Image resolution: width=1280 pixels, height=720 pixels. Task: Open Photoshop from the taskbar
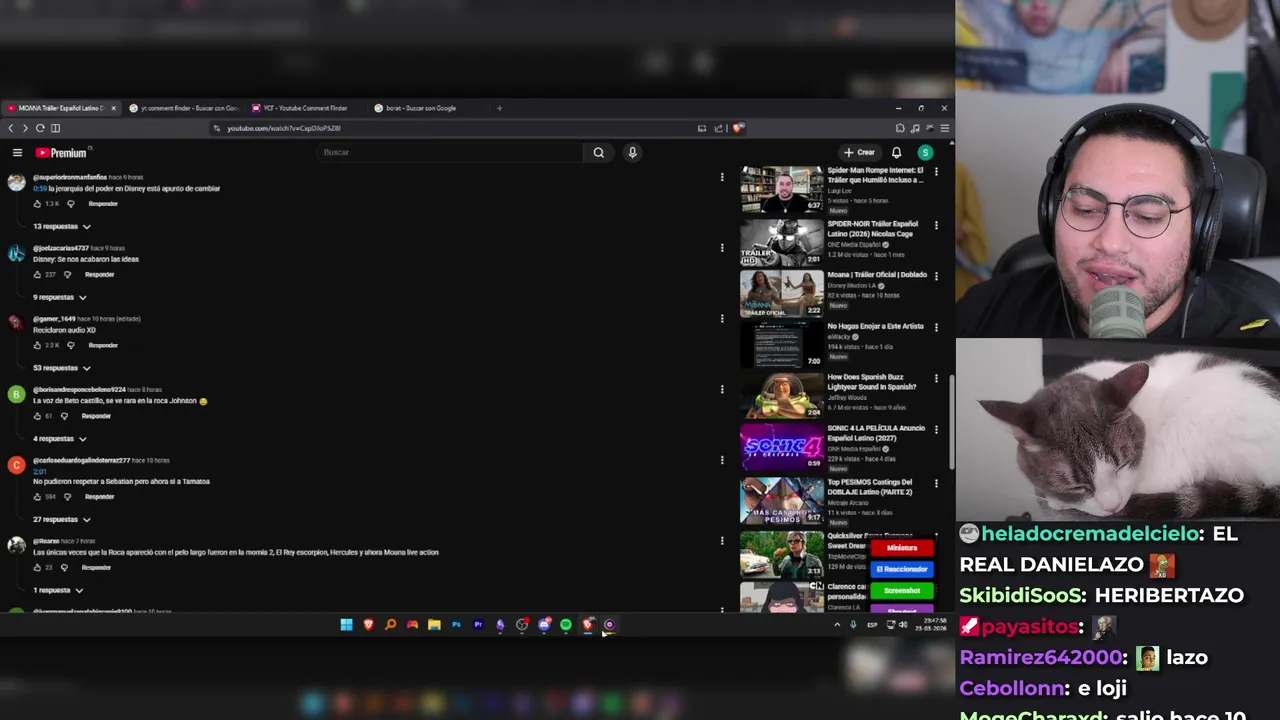click(456, 625)
